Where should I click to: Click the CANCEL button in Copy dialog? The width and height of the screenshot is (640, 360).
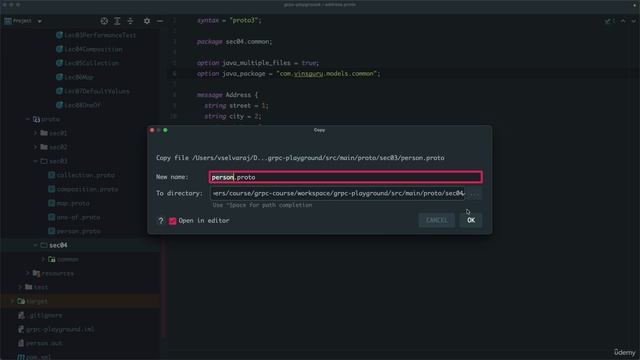point(436,220)
